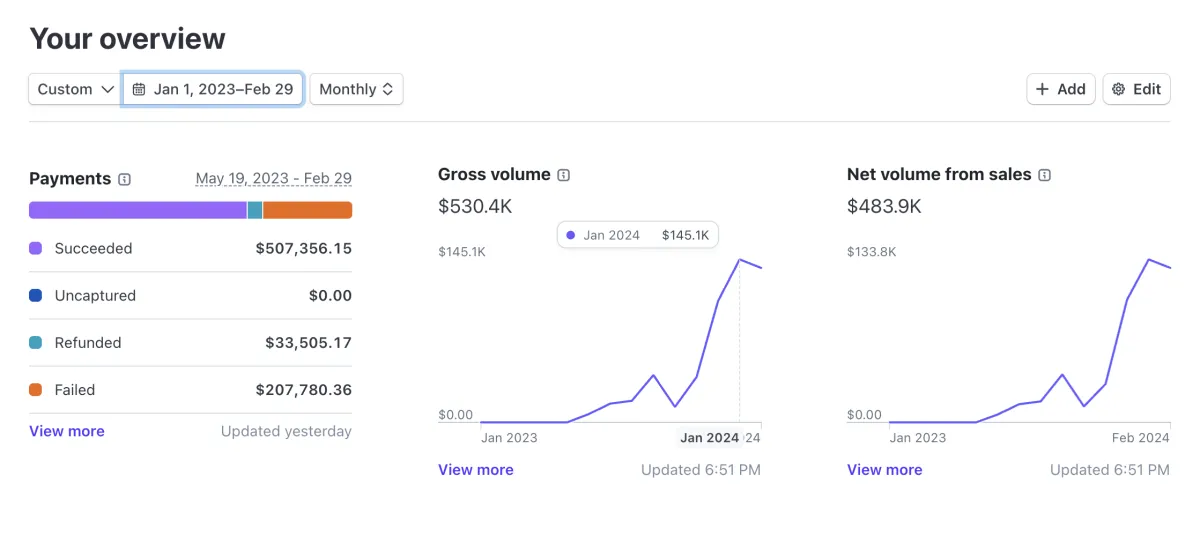
Task: Click info icon beside Net volume from sales
Action: click(x=1045, y=175)
